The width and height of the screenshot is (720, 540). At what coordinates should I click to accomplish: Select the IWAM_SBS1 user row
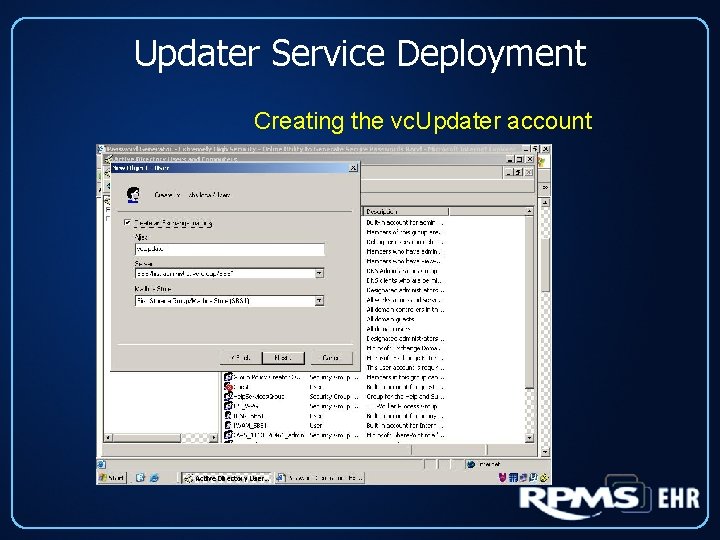(x=334, y=426)
